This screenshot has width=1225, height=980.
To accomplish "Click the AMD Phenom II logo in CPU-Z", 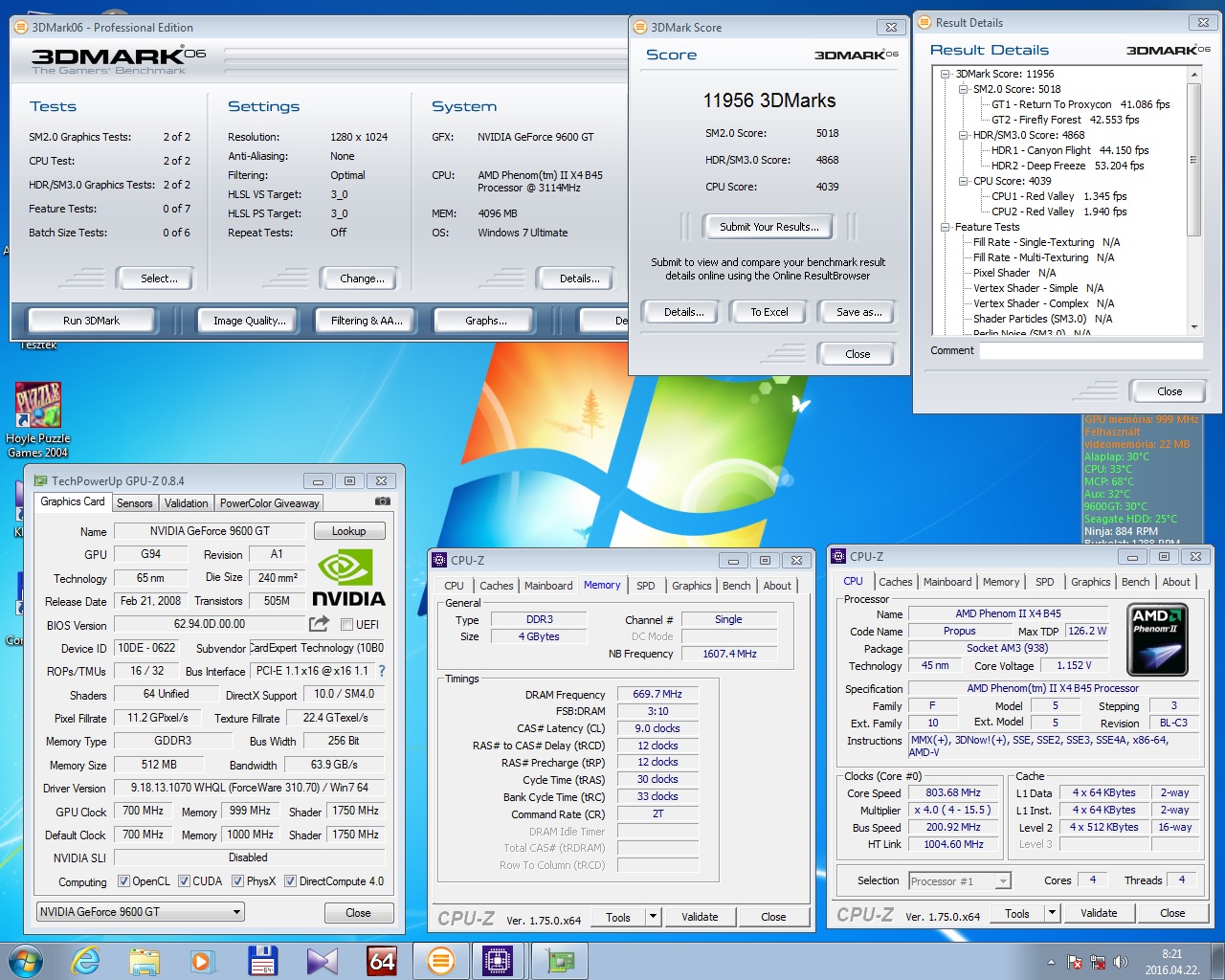I will pos(1159,639).
